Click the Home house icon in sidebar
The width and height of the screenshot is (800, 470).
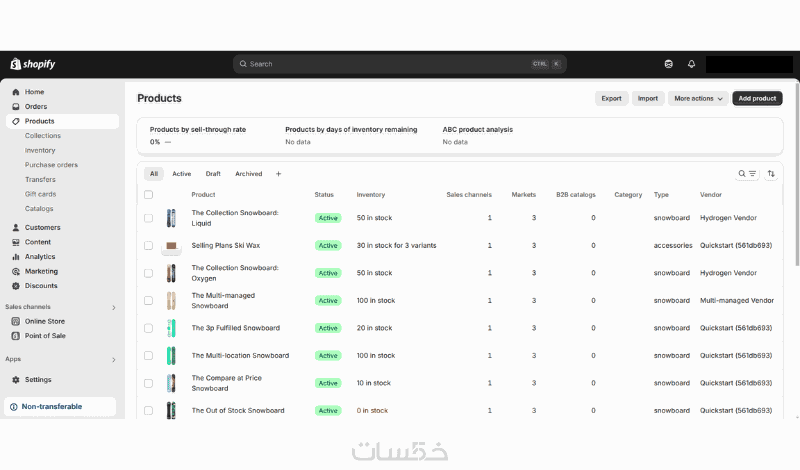(16, 92)
